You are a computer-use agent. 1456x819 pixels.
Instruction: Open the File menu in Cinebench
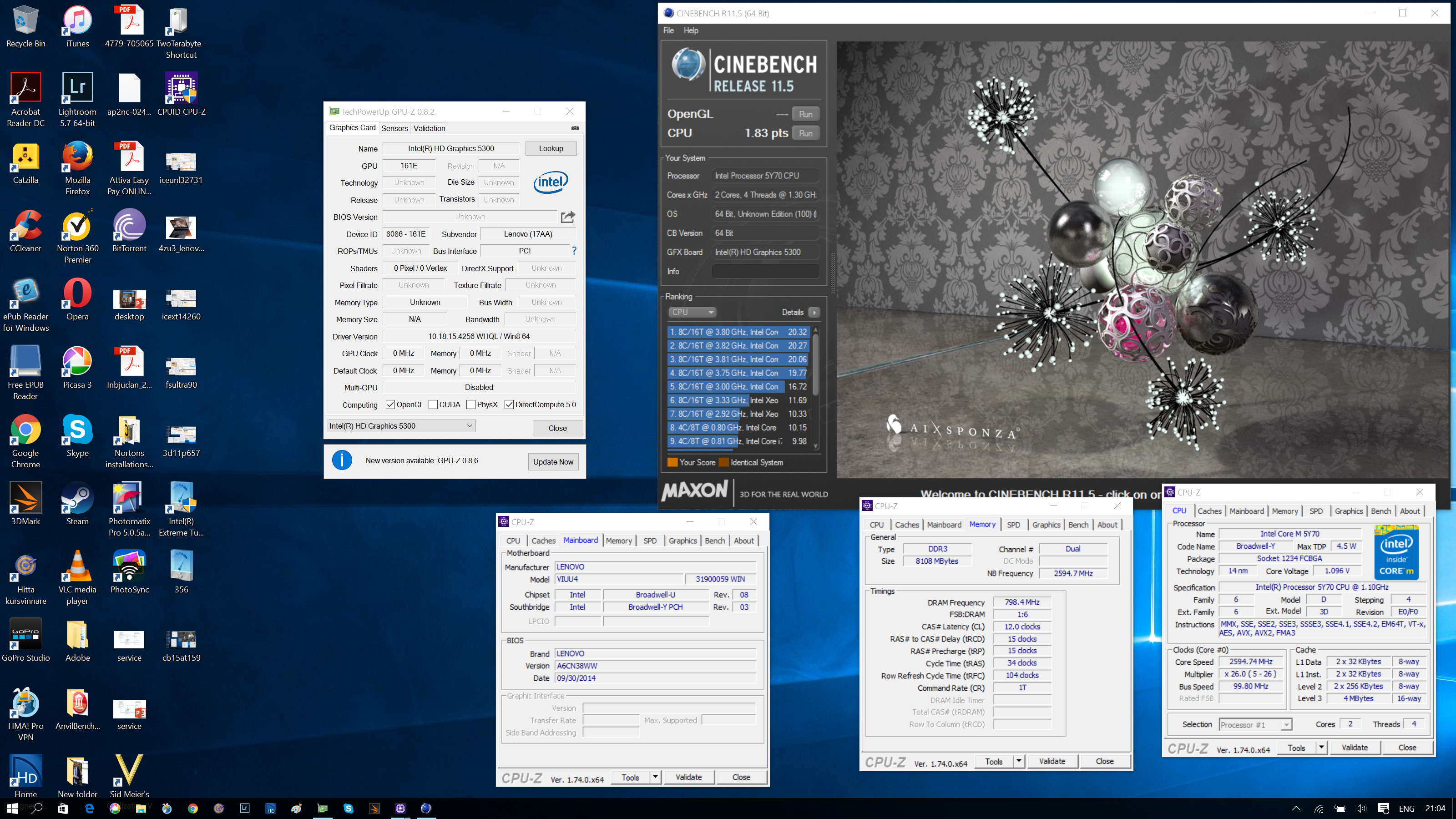[668, 30]
